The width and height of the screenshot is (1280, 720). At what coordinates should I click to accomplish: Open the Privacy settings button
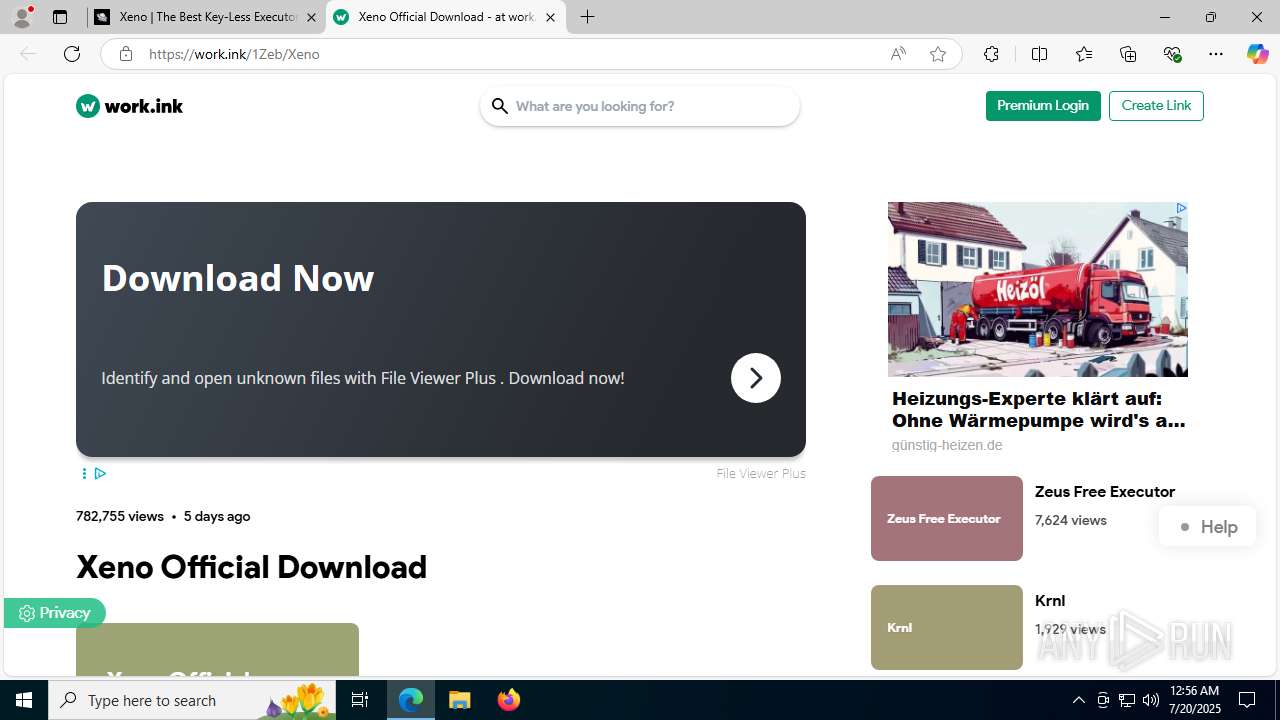coord(54,613)
